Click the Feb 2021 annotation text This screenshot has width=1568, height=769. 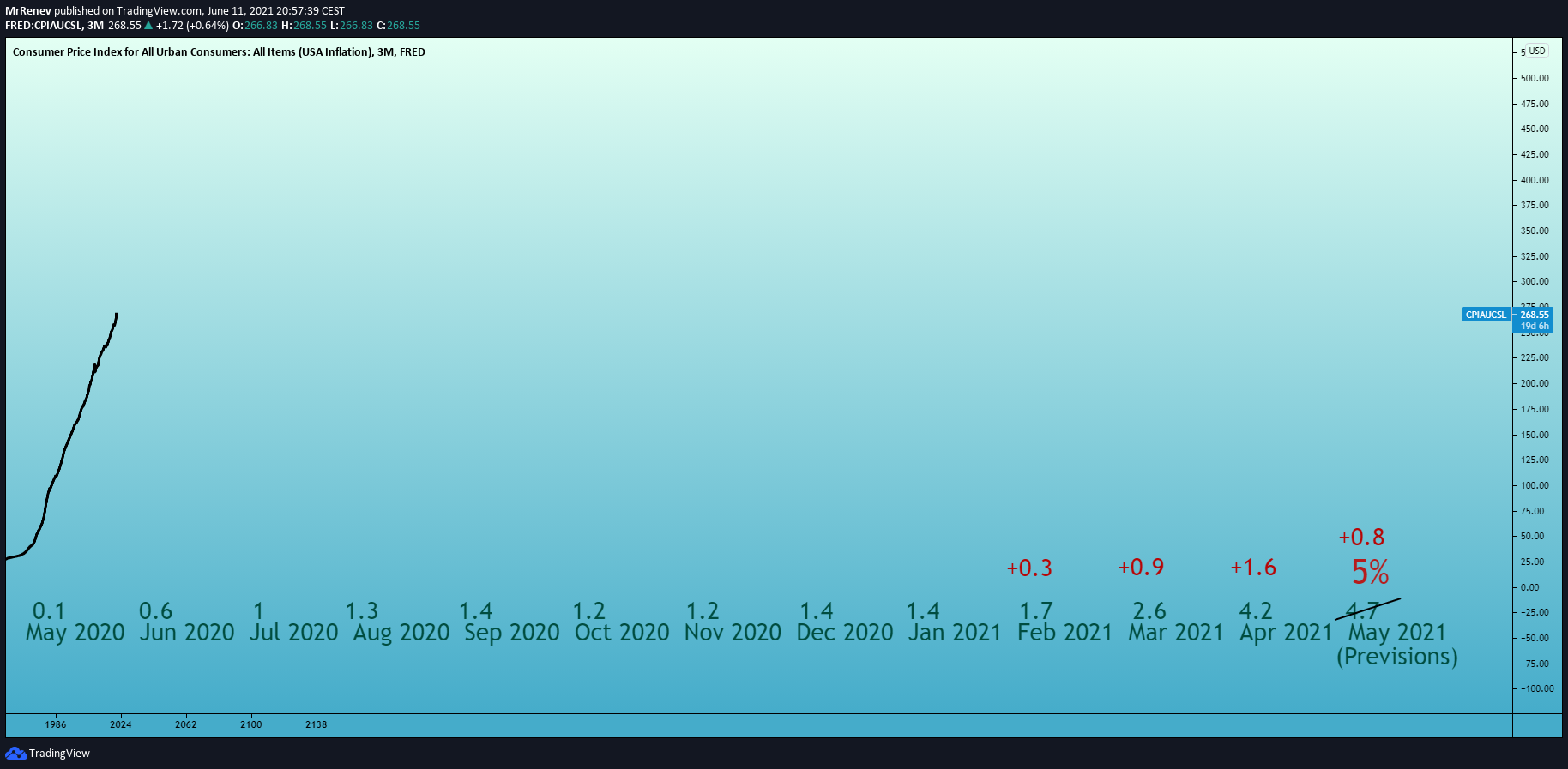click(1065, 633)
